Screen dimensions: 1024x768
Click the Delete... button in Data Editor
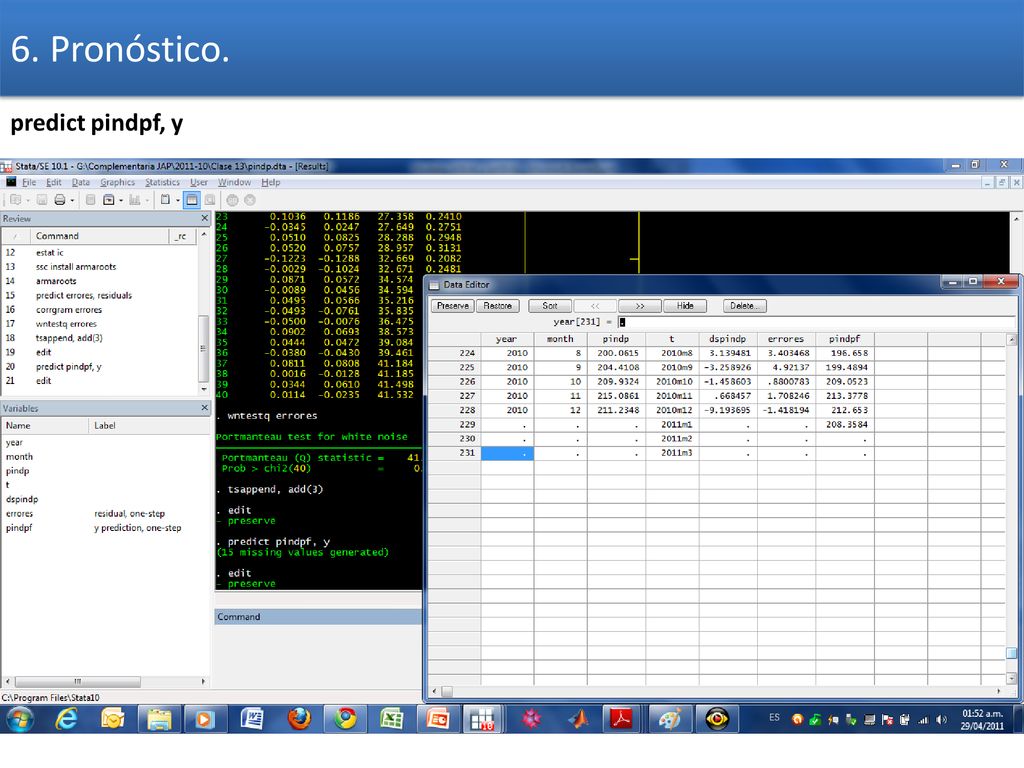point(744,306)
